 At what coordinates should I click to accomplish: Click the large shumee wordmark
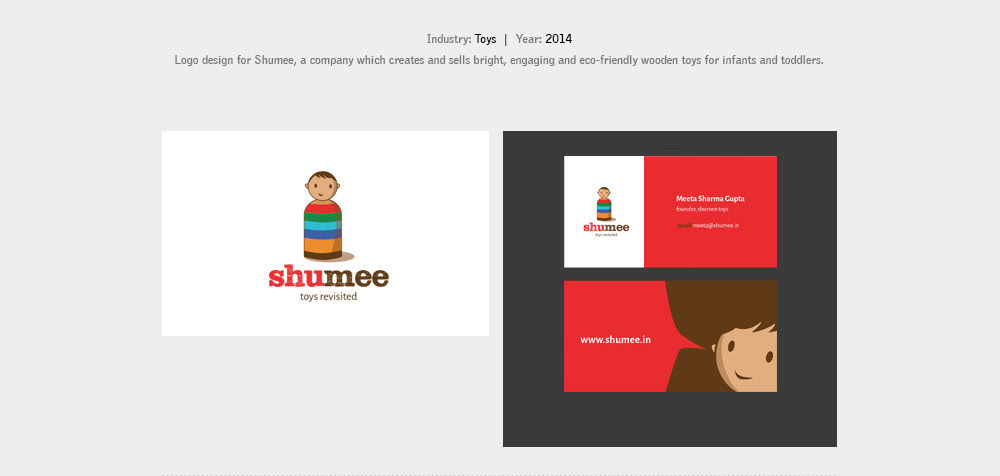click(328, 277)
